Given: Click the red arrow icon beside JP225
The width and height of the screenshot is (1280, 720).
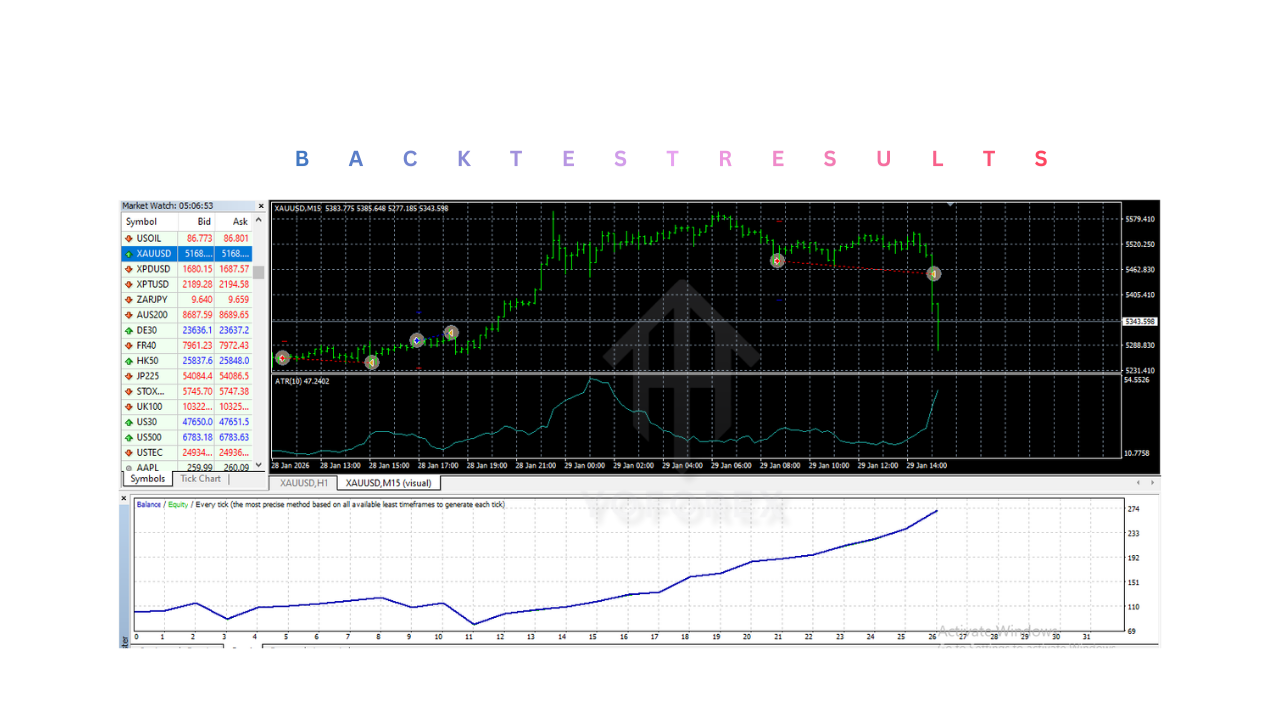Looking at the screenshot, I should (130, 375).
